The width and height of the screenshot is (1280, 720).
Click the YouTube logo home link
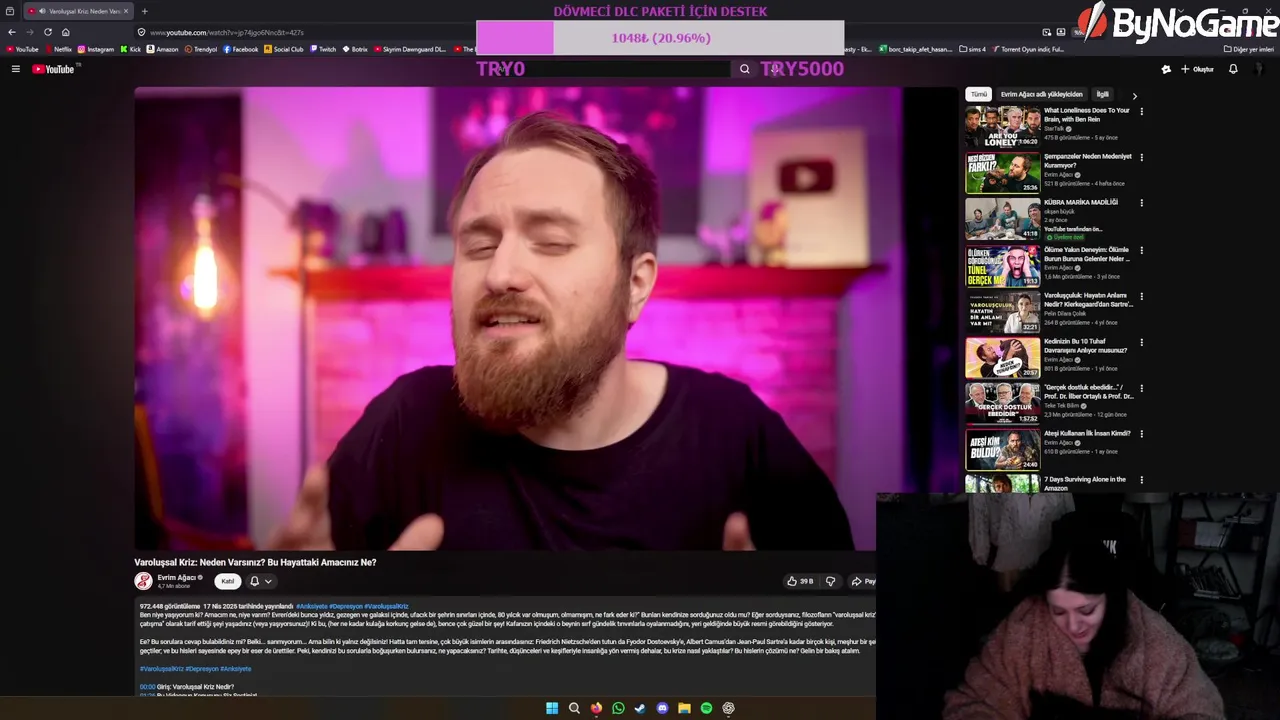(x=53, y=69)
